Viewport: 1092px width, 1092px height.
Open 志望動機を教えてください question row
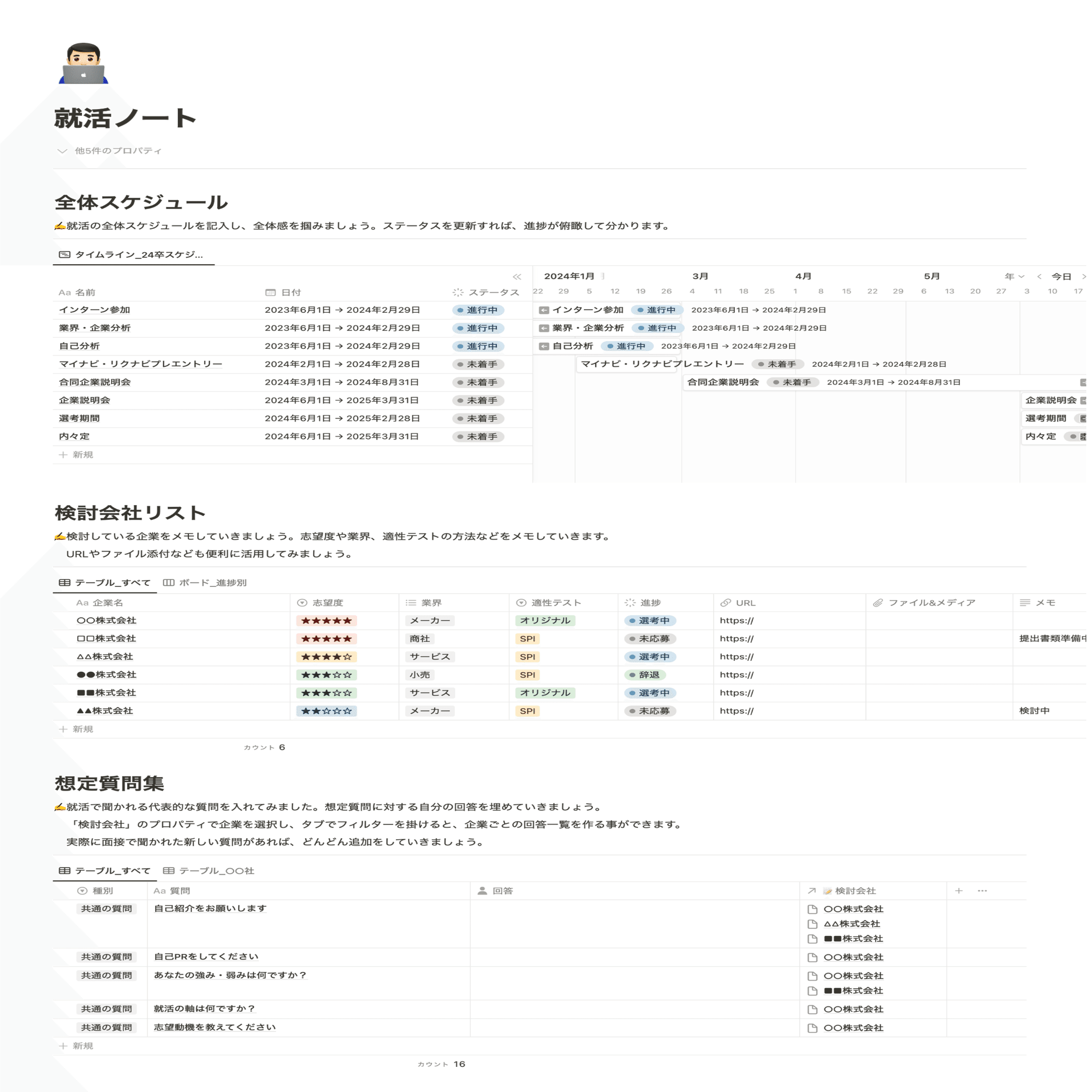[x=215, y=1028]
